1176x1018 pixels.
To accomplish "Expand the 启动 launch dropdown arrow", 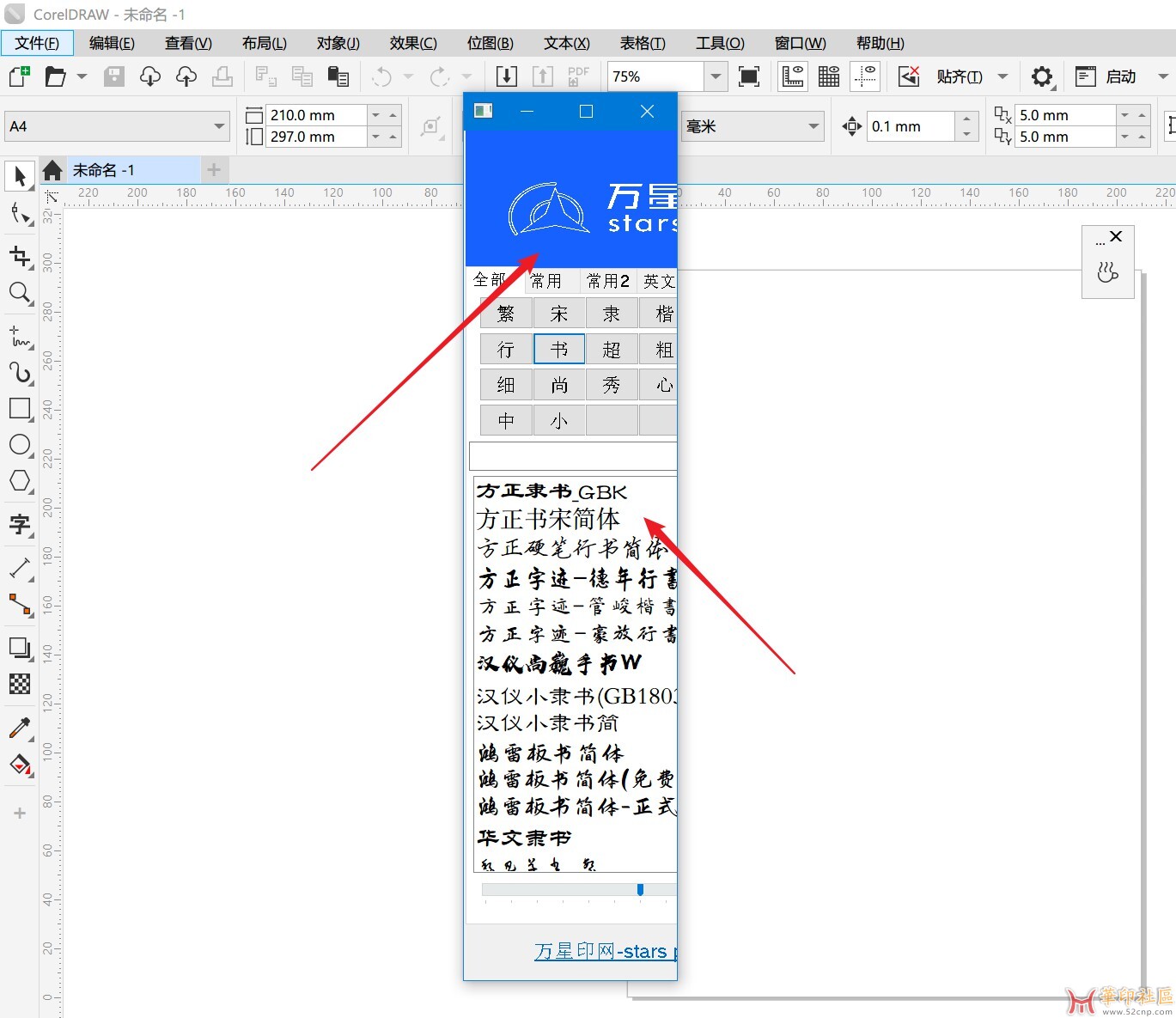I will click(x=1163, y=76).
